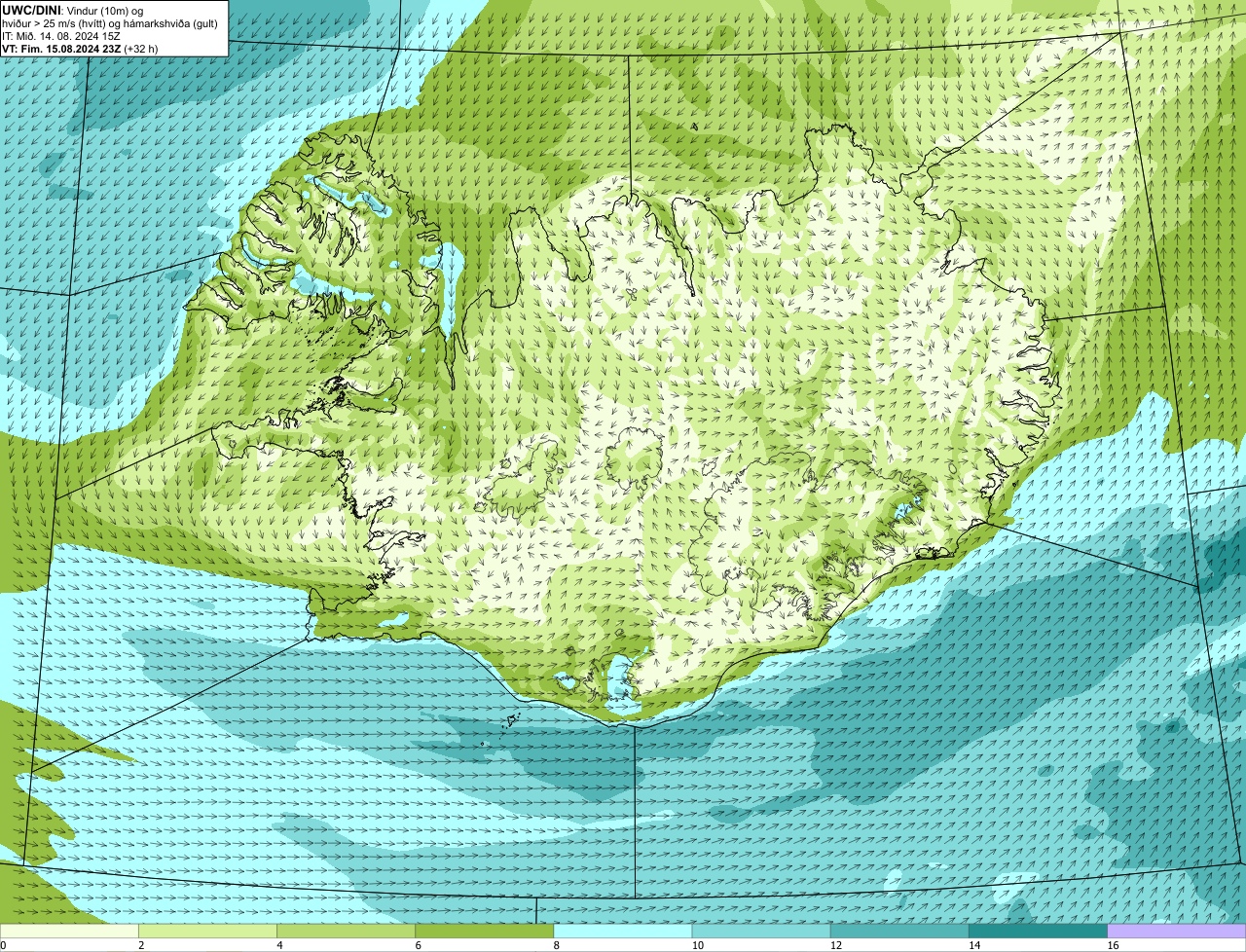Click the light cyan 8–10 legend swatch
The height and width of the screenshot is (952, 1246).
tap(623, 932)
